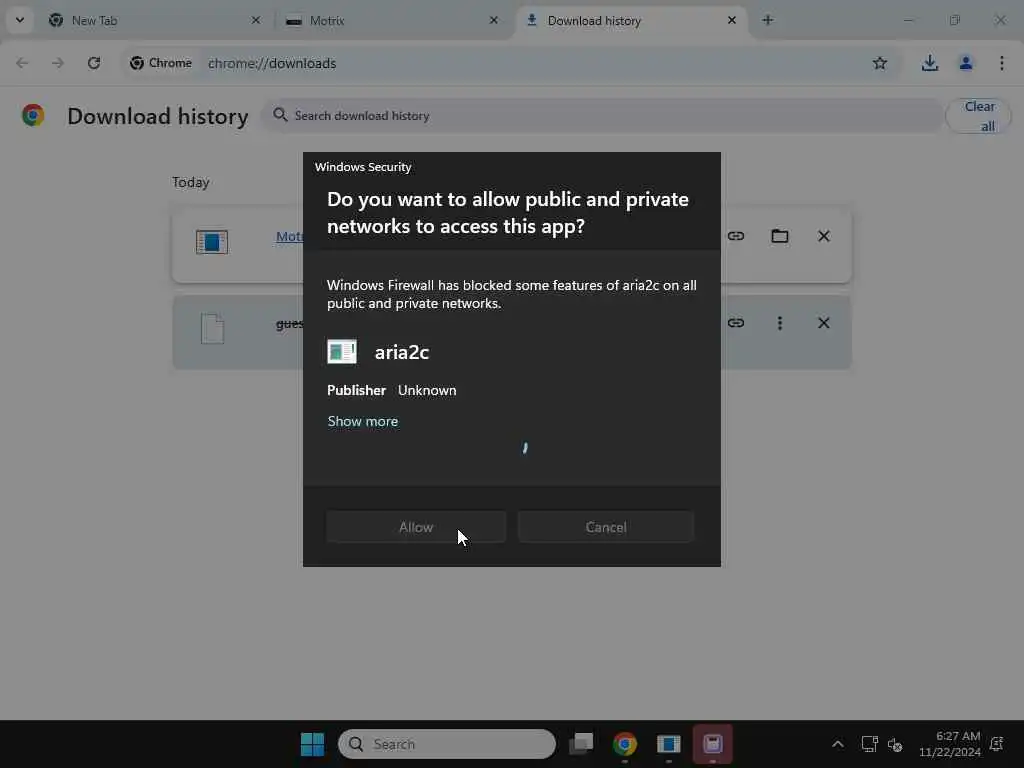This screenshot has width=1024, height=768.
Task: Close the New Tab tab
Action: (256, 20)
